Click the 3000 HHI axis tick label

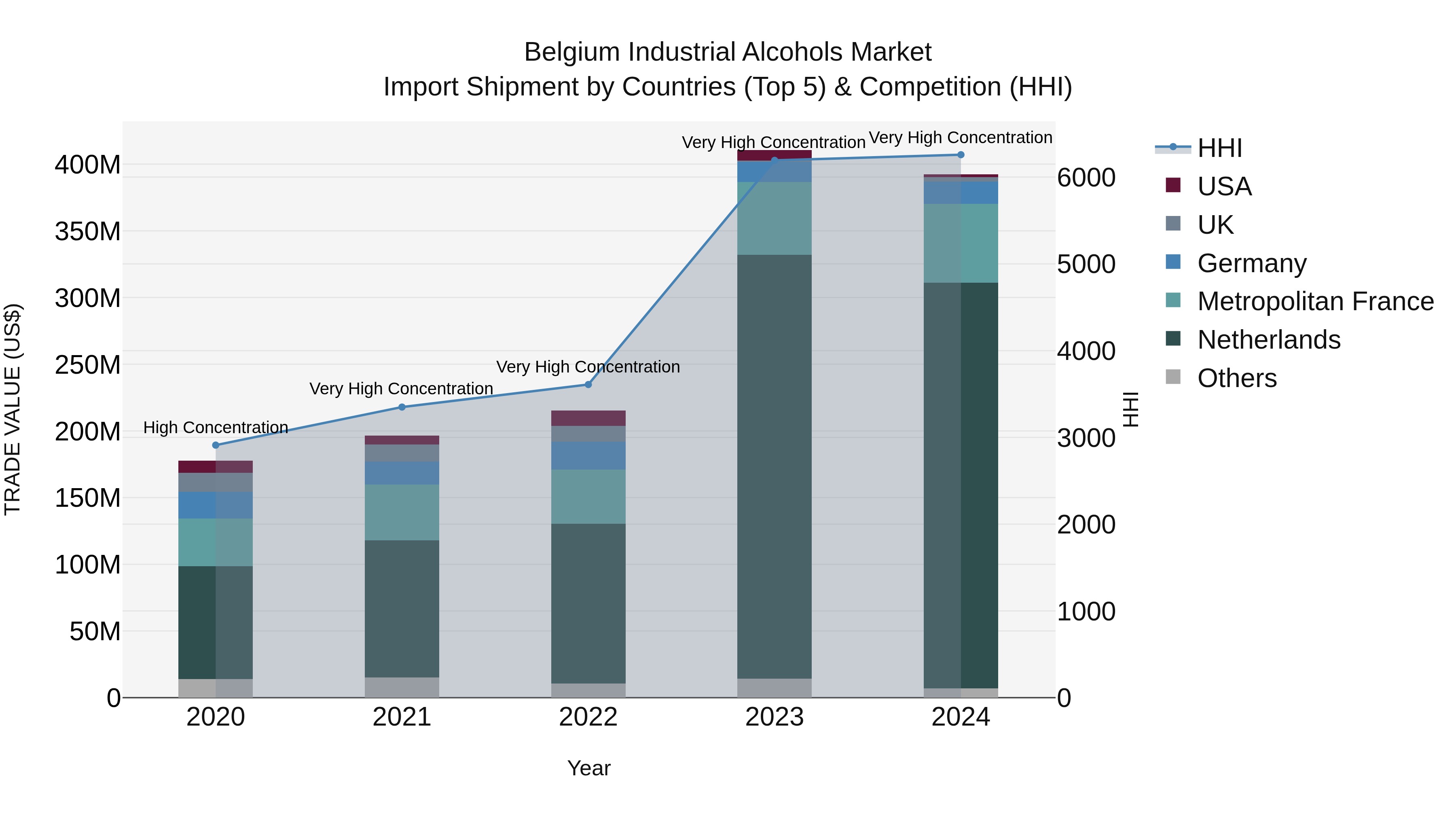[1086, 438]
